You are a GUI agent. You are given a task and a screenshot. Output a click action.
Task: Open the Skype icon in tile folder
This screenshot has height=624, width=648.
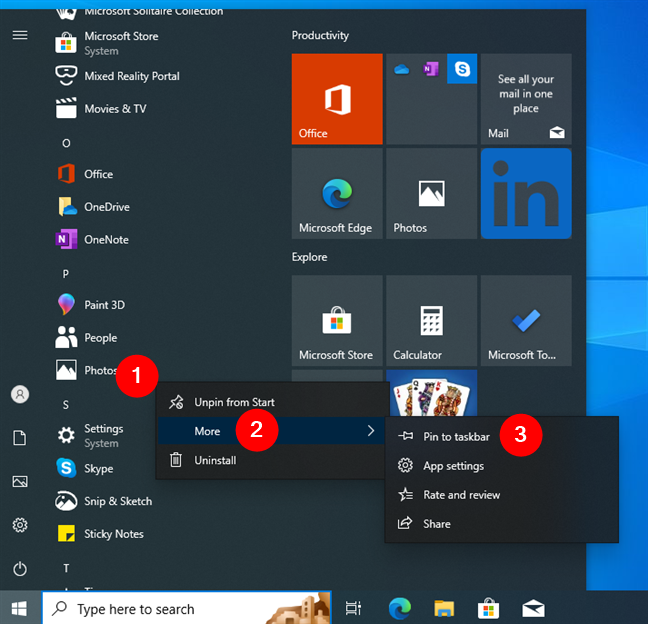click(x=462, y=69)
